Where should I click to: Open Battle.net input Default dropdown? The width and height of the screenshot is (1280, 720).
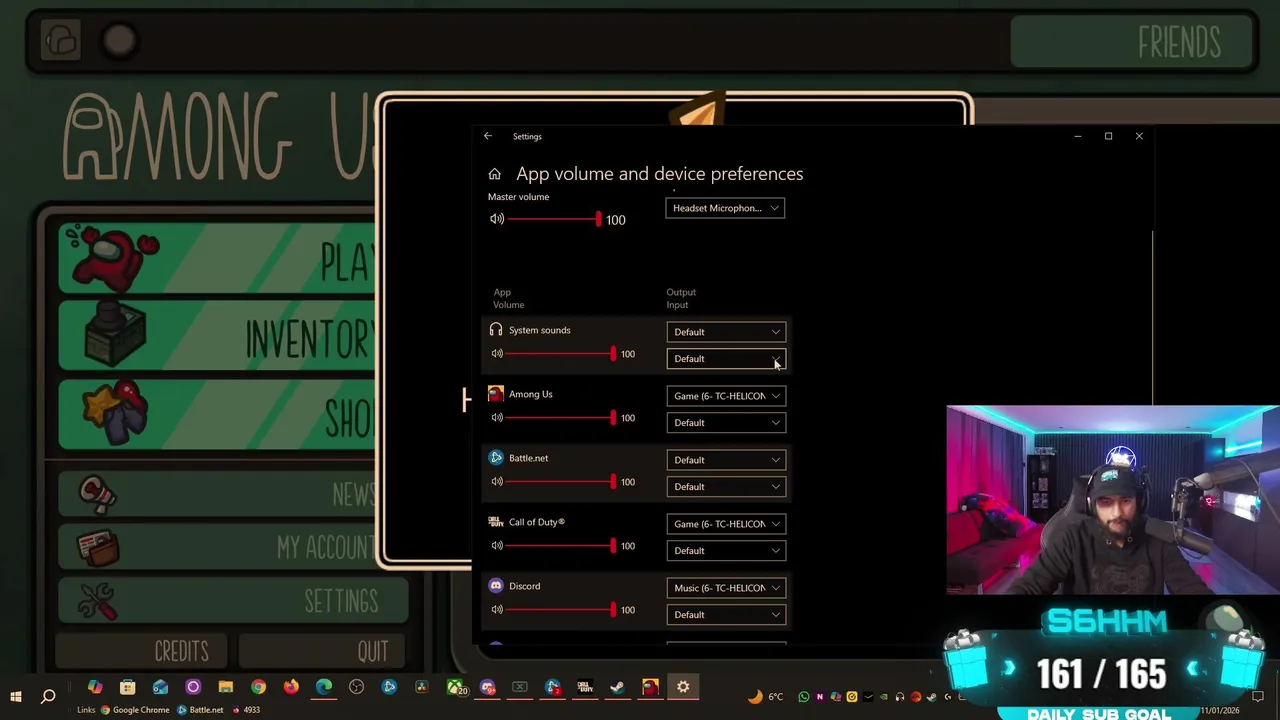pyautogui.click(x=726, y=487)
